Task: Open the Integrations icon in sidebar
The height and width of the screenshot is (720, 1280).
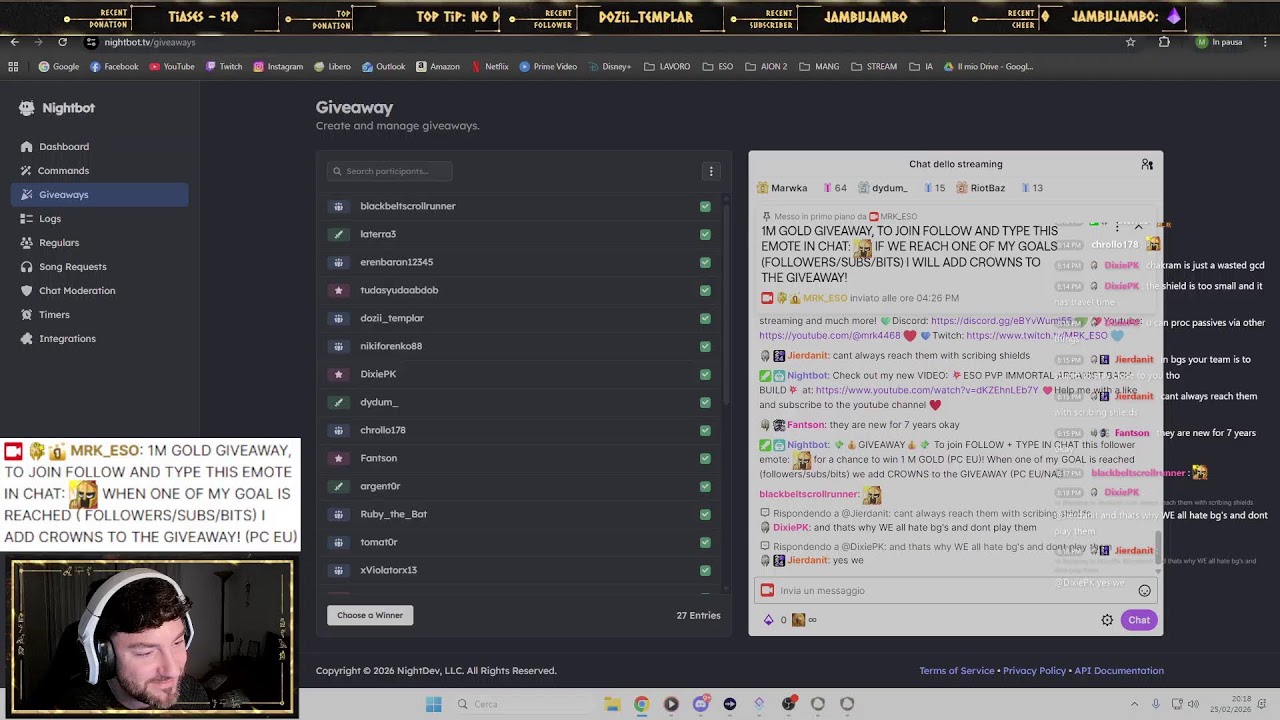Action: [x=26, y=339]
